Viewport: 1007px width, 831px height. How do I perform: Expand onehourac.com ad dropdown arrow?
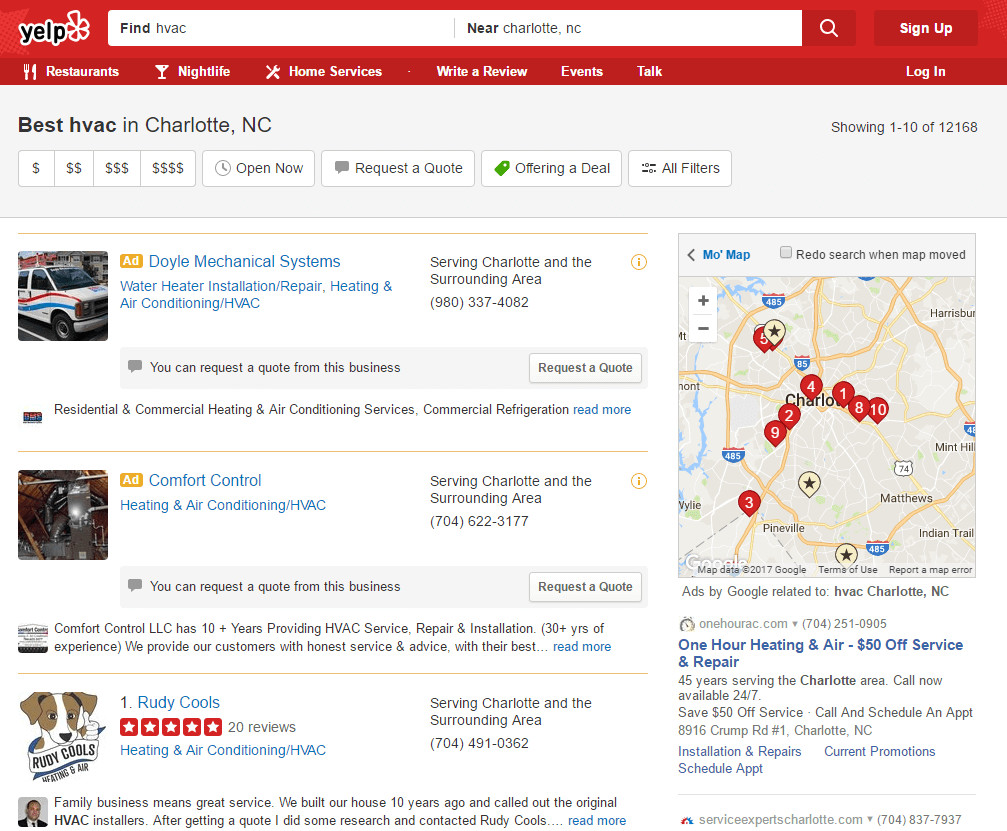pos(794,624)
